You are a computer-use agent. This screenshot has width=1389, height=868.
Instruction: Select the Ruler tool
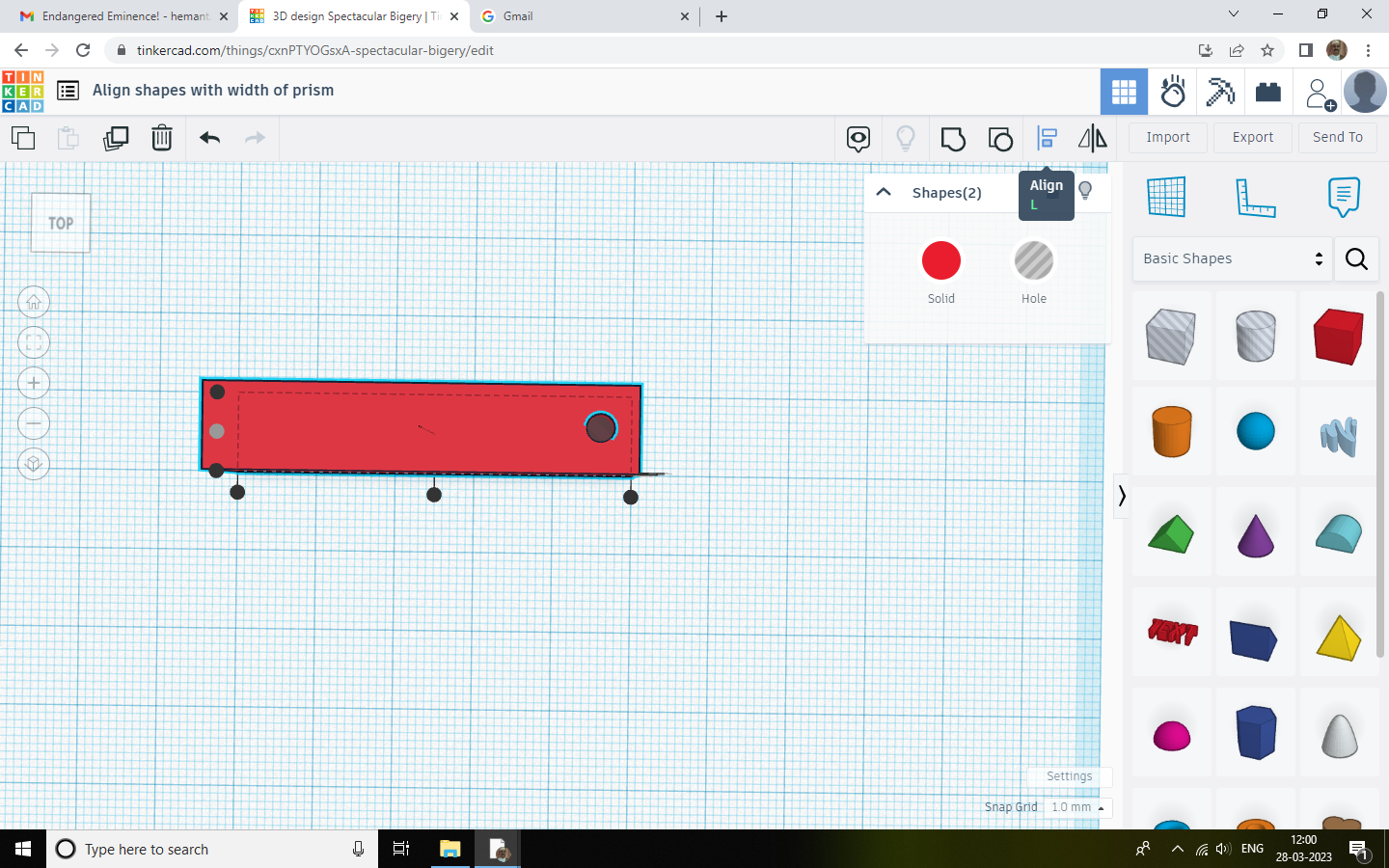(x=1255, y=196)
